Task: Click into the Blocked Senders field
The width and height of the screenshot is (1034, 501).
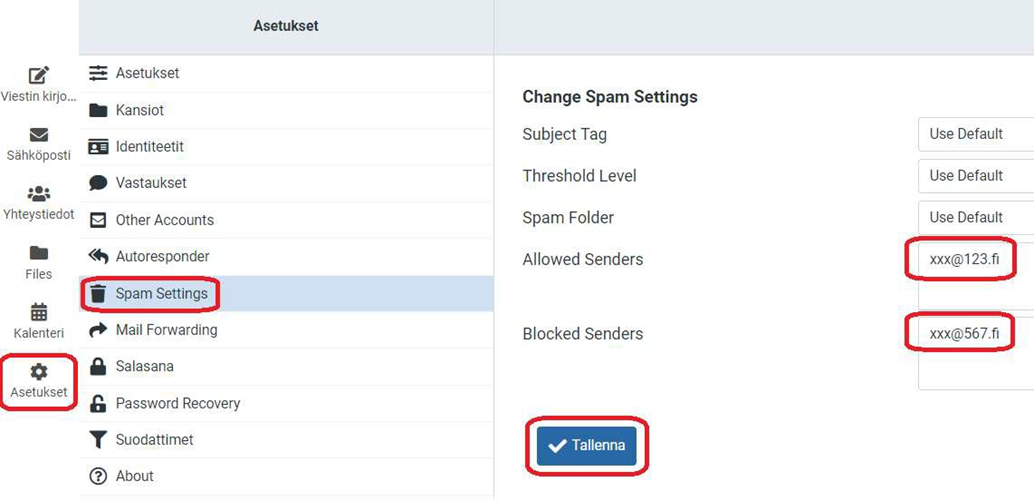Action: (975, 350)
